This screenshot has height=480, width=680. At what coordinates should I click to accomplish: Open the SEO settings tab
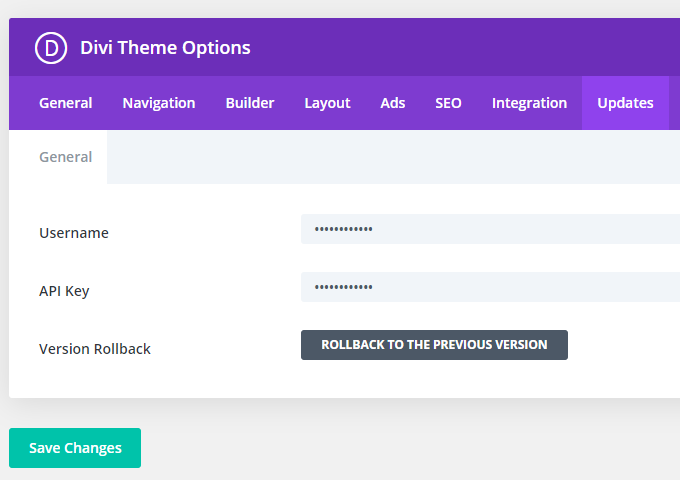[448, 103]
